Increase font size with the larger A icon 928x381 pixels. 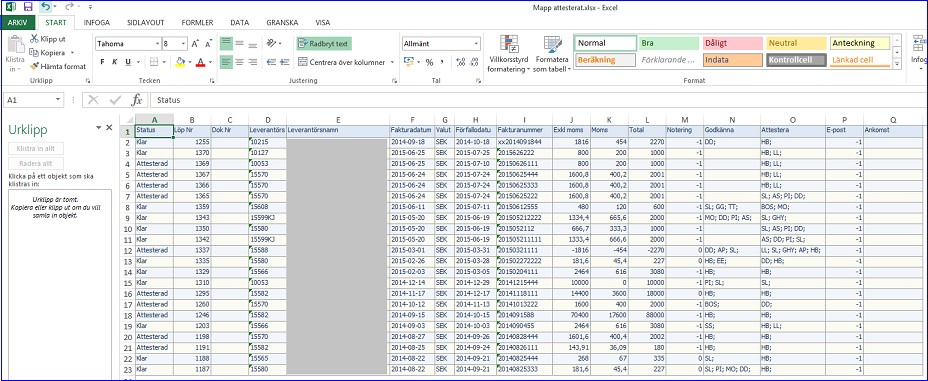(195, 44)
